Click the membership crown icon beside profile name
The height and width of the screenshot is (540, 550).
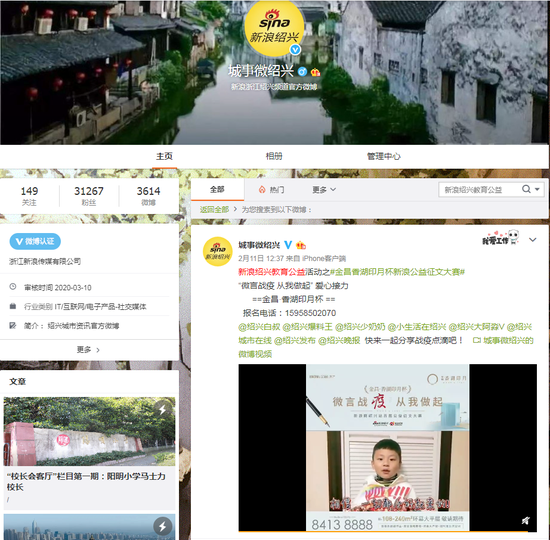pos(316,72)
